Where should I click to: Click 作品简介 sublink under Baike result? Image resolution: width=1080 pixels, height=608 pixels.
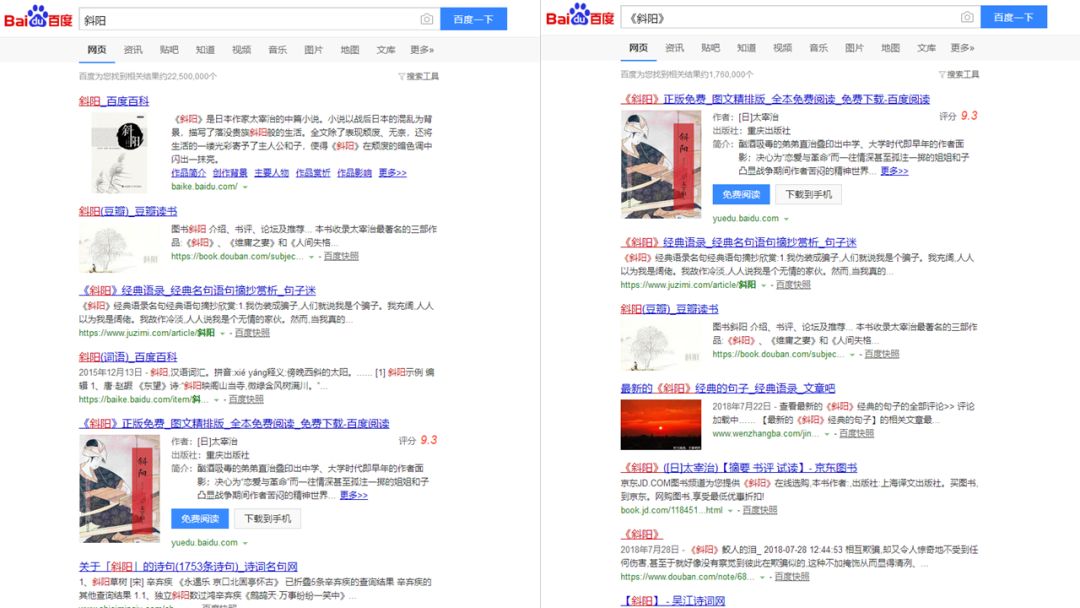(188, 173)
